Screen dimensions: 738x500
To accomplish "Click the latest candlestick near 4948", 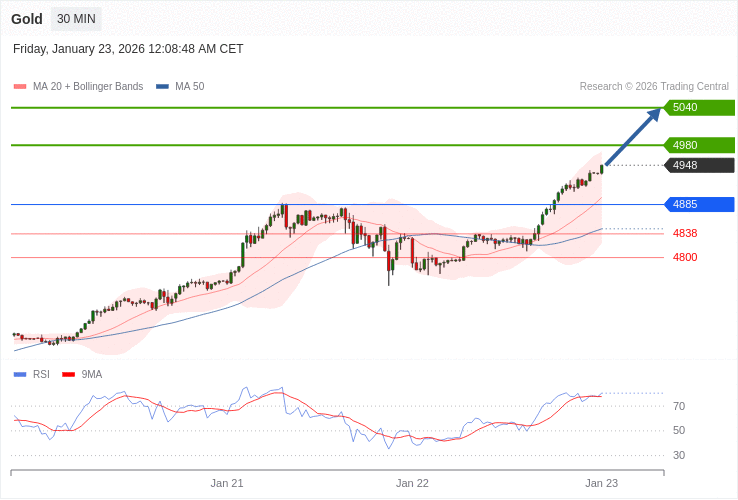I will pyautogui.click(x=602, y=168).
